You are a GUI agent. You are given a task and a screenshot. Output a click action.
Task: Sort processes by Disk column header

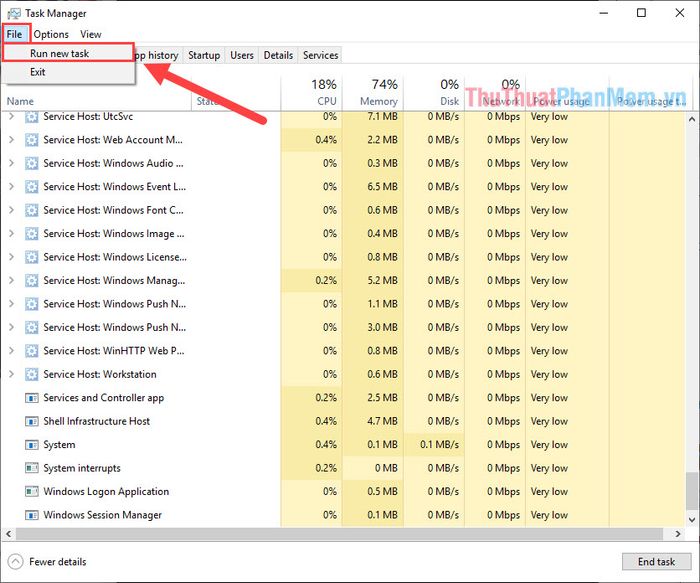pyautogui.click(x=434, y=93)
